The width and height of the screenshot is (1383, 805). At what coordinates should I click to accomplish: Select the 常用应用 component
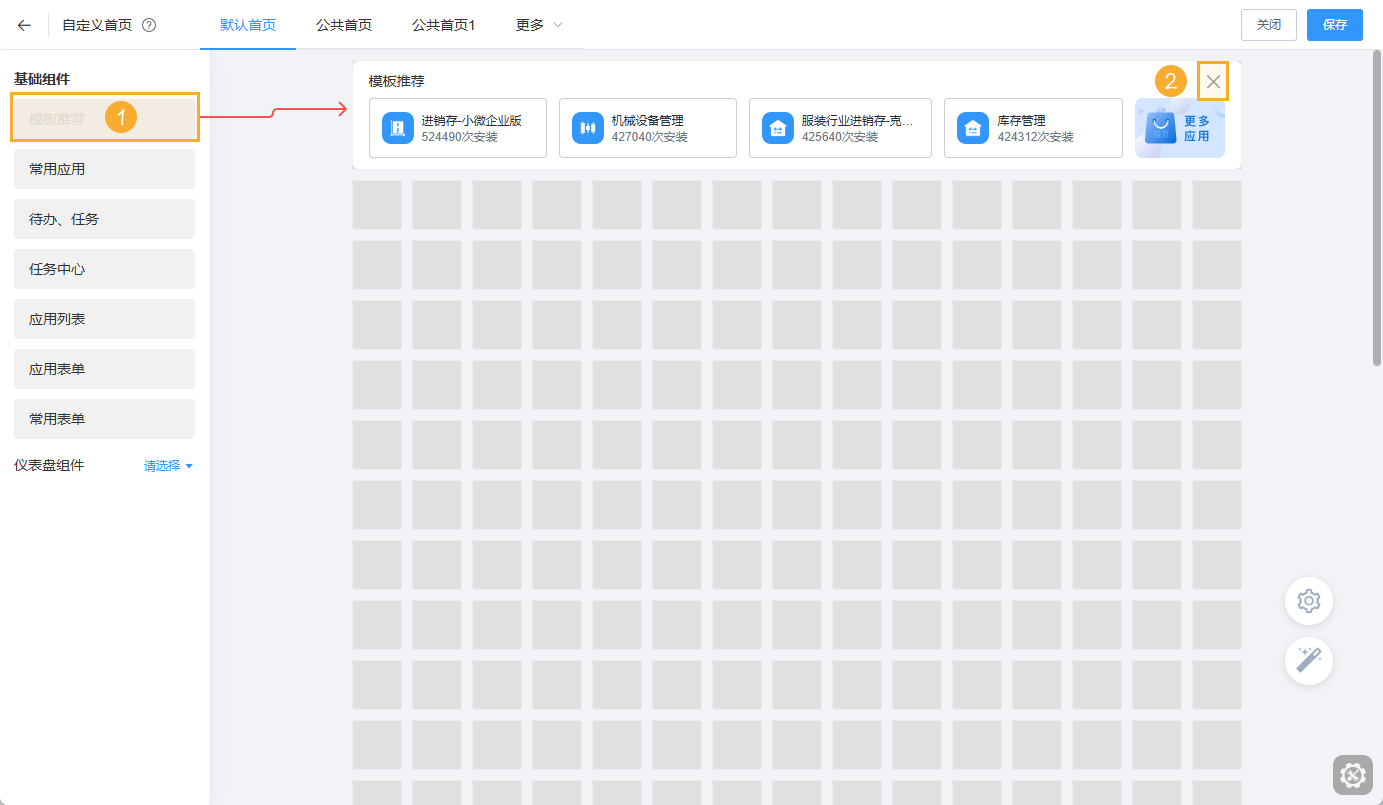coord(104,169)
